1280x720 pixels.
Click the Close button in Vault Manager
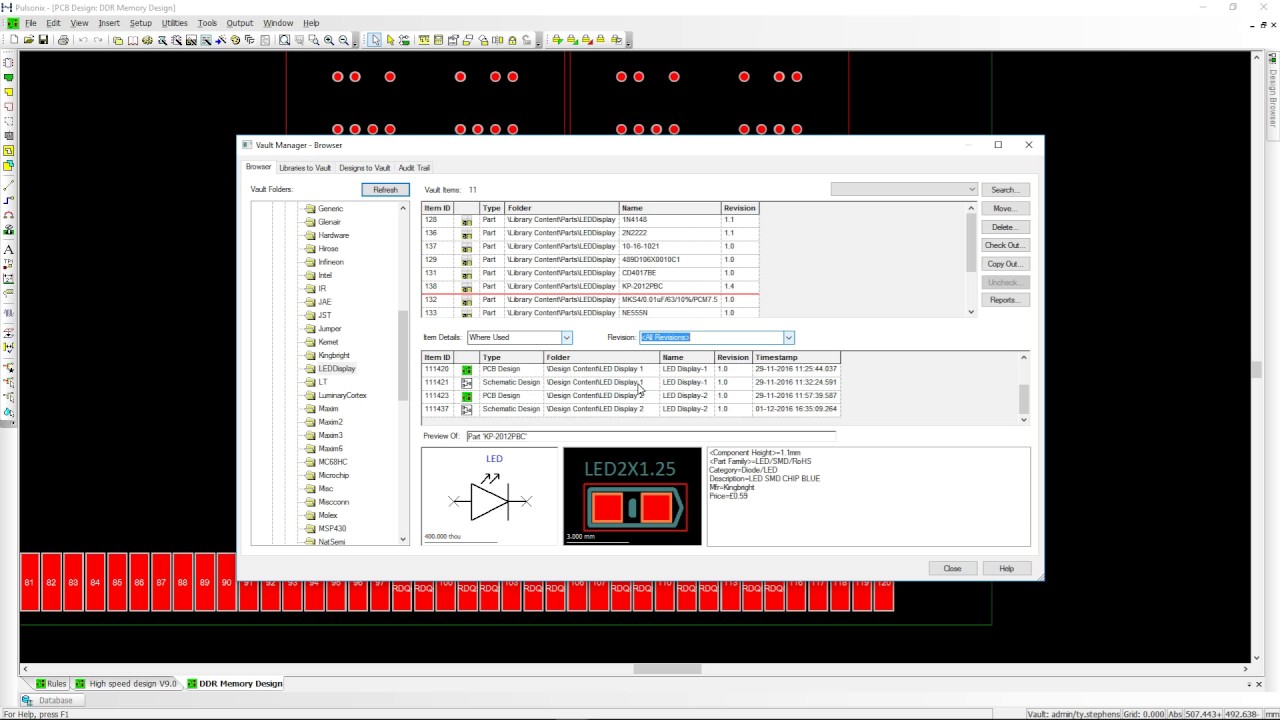(x=952, y=569)
